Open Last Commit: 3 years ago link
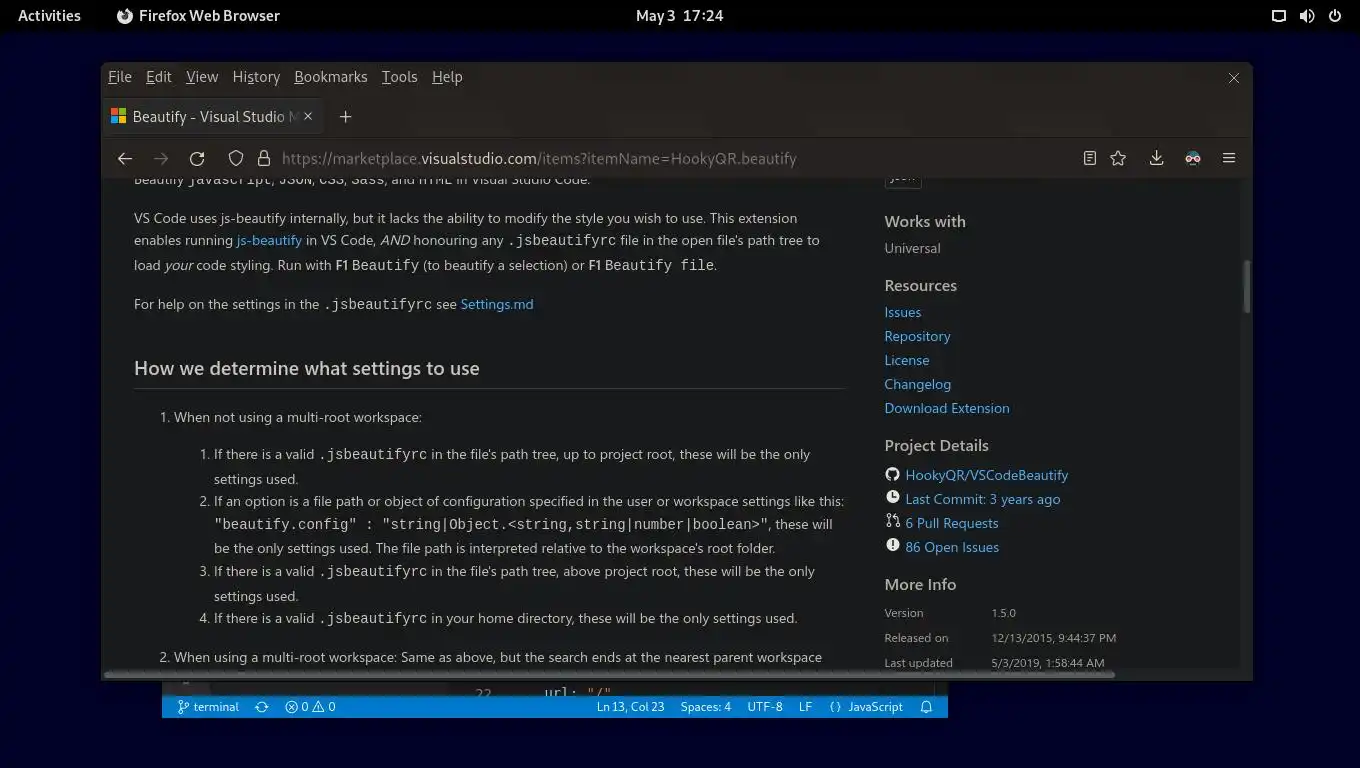This screenshot has height=768, width=1360. pos(983,499)
